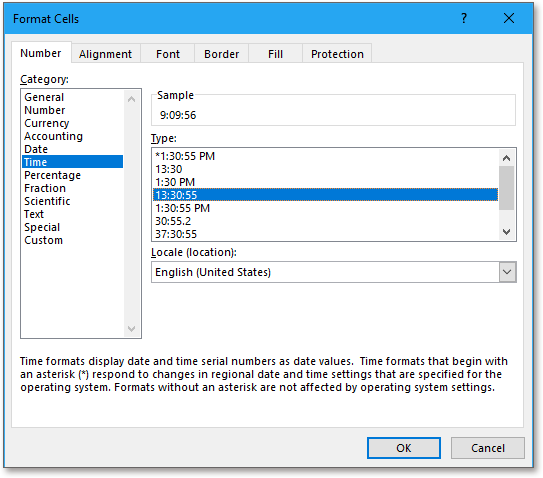Confirm with the OK button

404,448
